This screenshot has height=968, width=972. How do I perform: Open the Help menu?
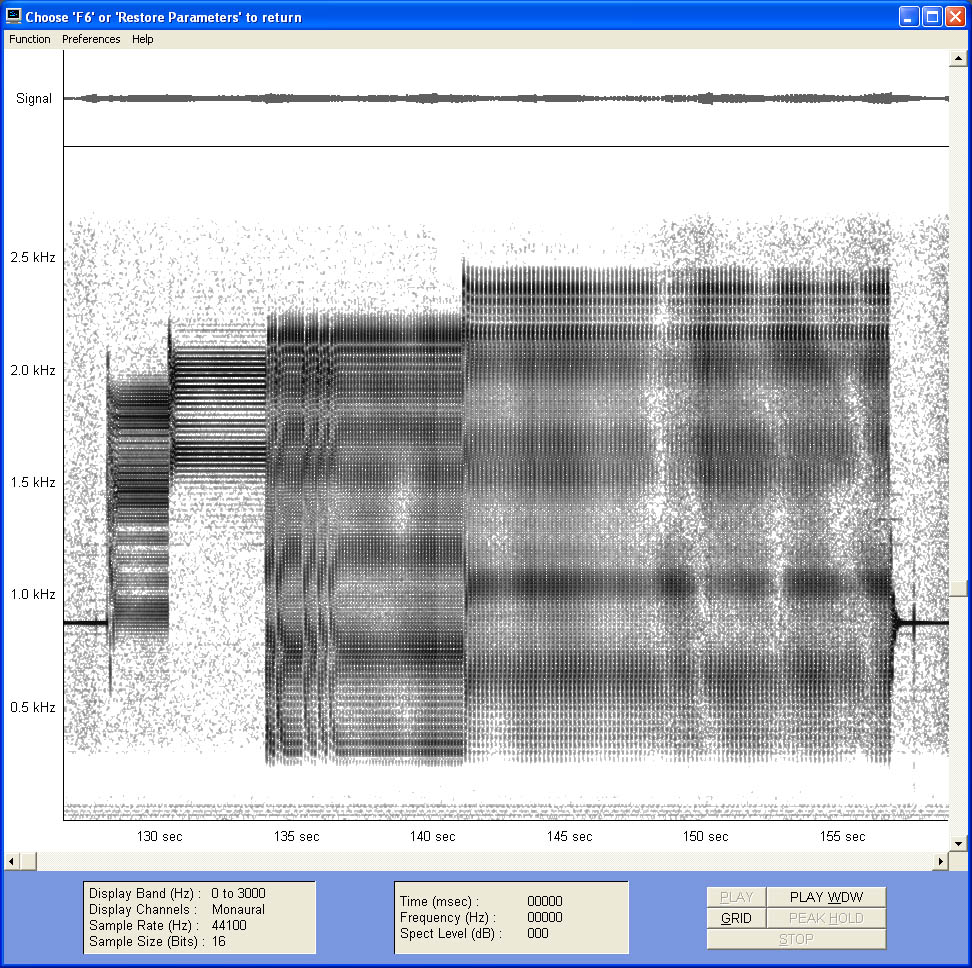pos(143,39)
